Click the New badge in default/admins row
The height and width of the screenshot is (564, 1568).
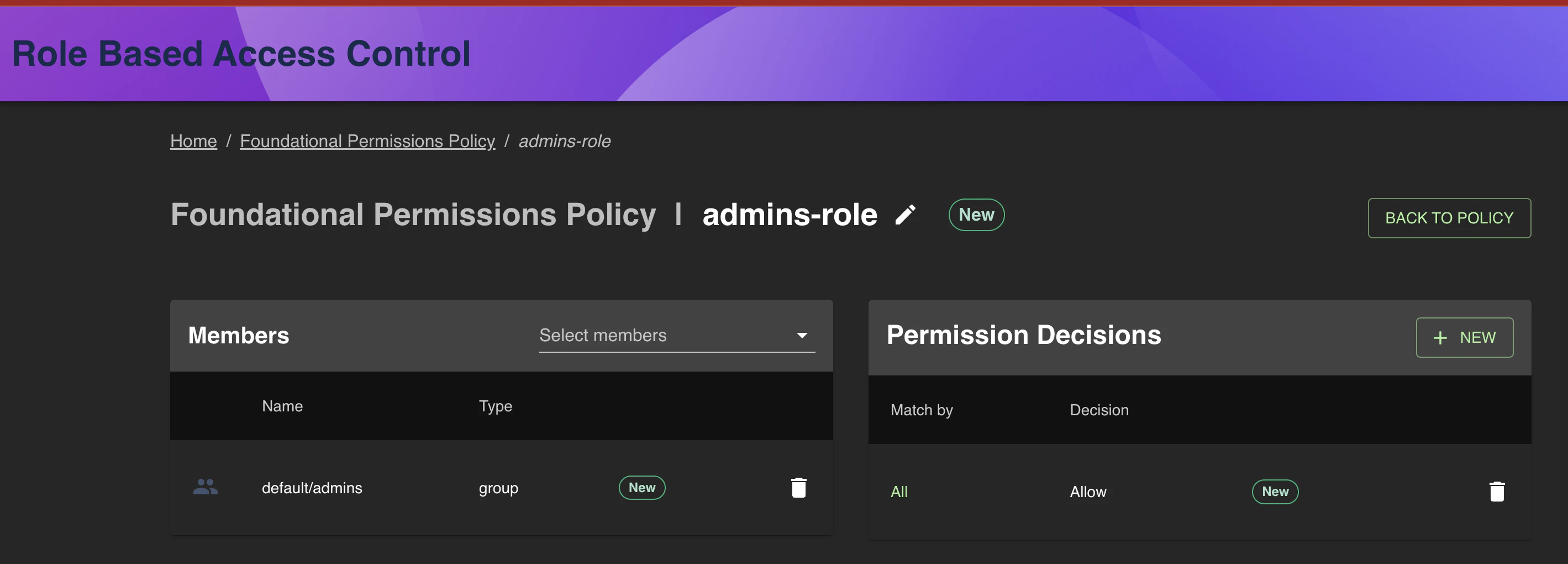point(641,488)
